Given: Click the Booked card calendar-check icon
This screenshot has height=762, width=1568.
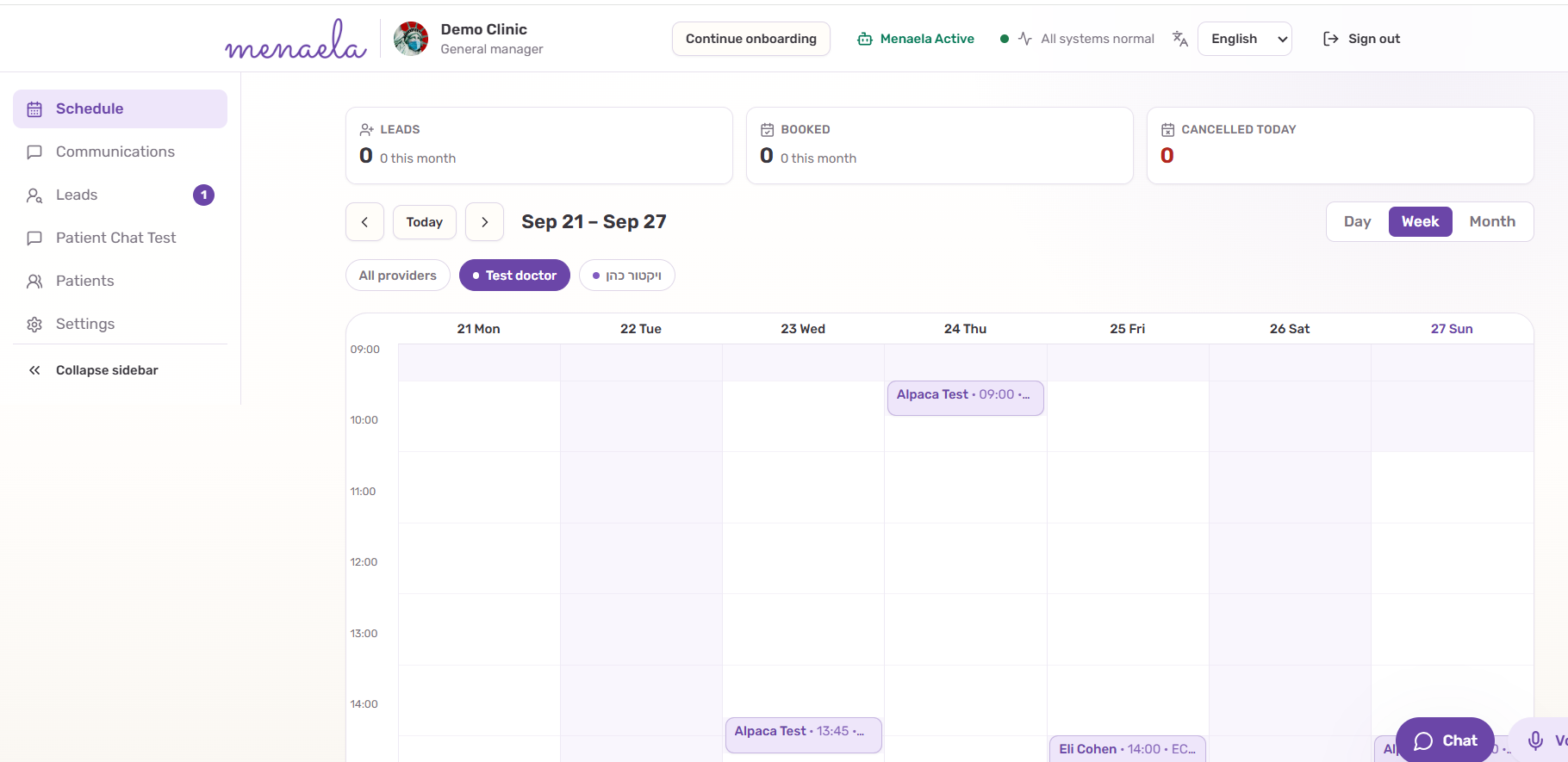Looking at the screenshot, I should [x=768, y=130].
